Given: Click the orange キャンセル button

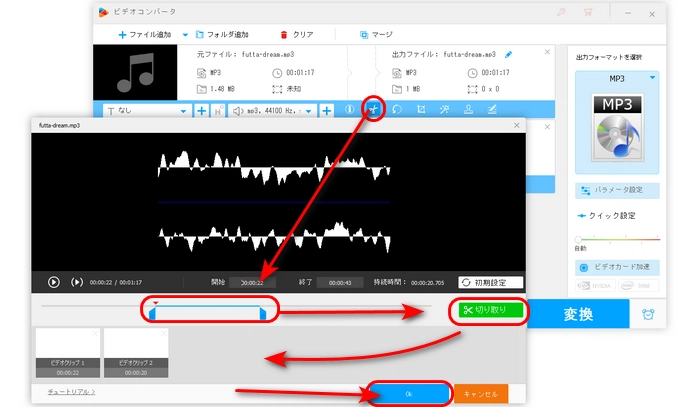Looking at the screenshot, I should [481, 394].
